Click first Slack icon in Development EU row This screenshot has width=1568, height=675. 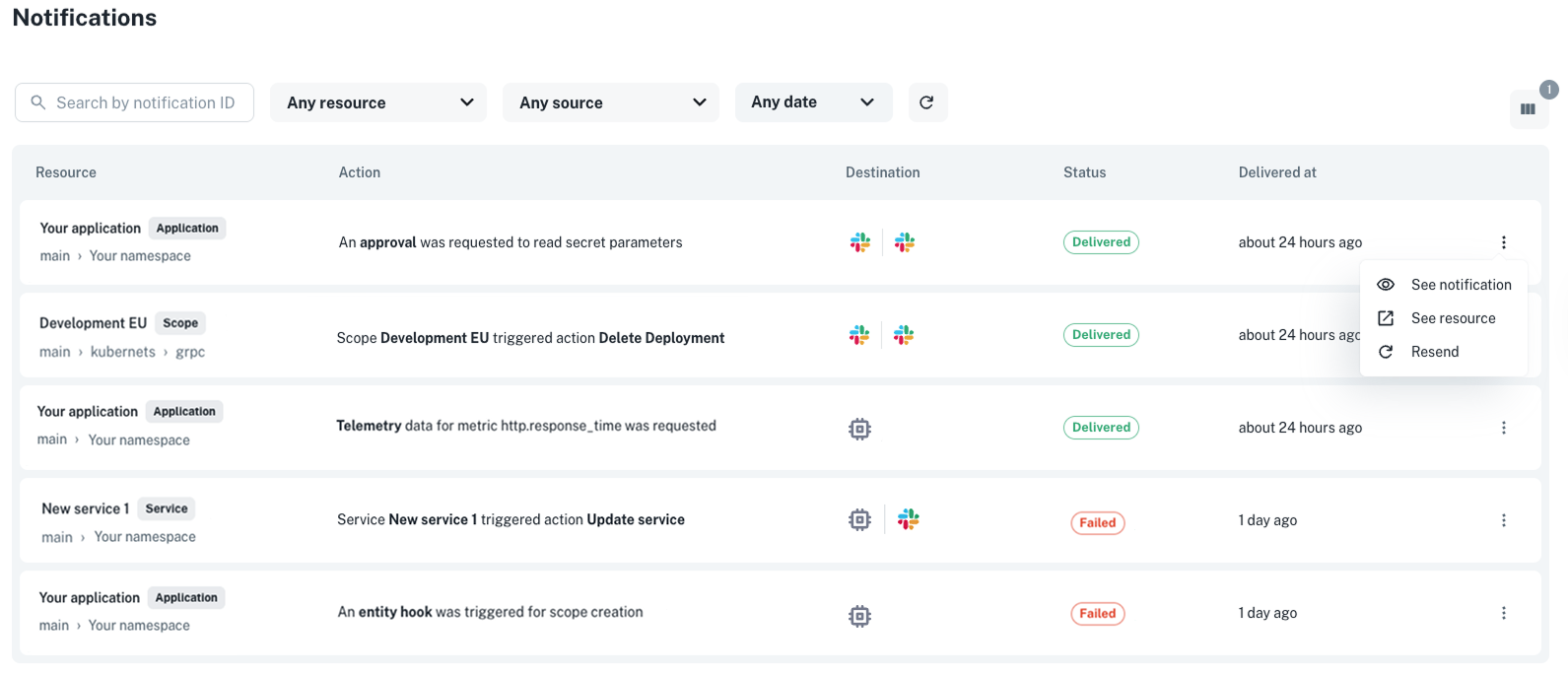(859, 335)
